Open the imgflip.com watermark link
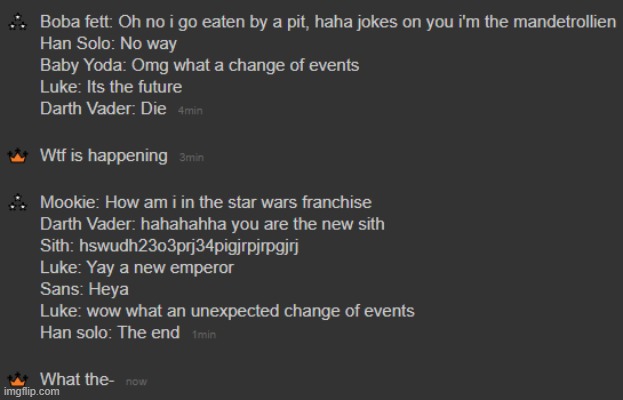The width and height of the screenshot is (623, 400). coord(31,392)
